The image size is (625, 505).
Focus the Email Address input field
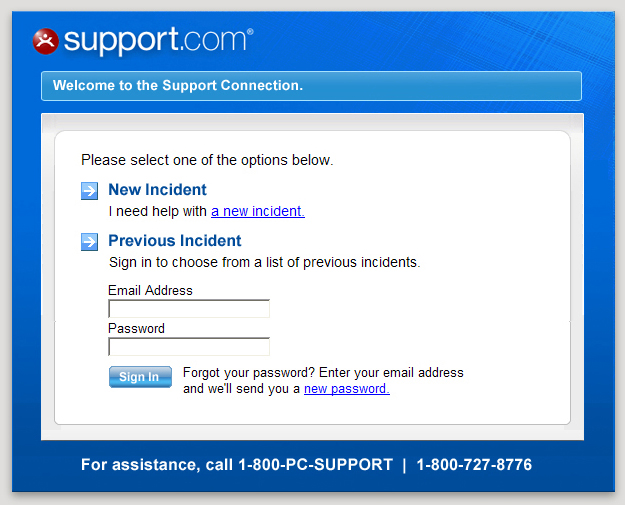189,309
